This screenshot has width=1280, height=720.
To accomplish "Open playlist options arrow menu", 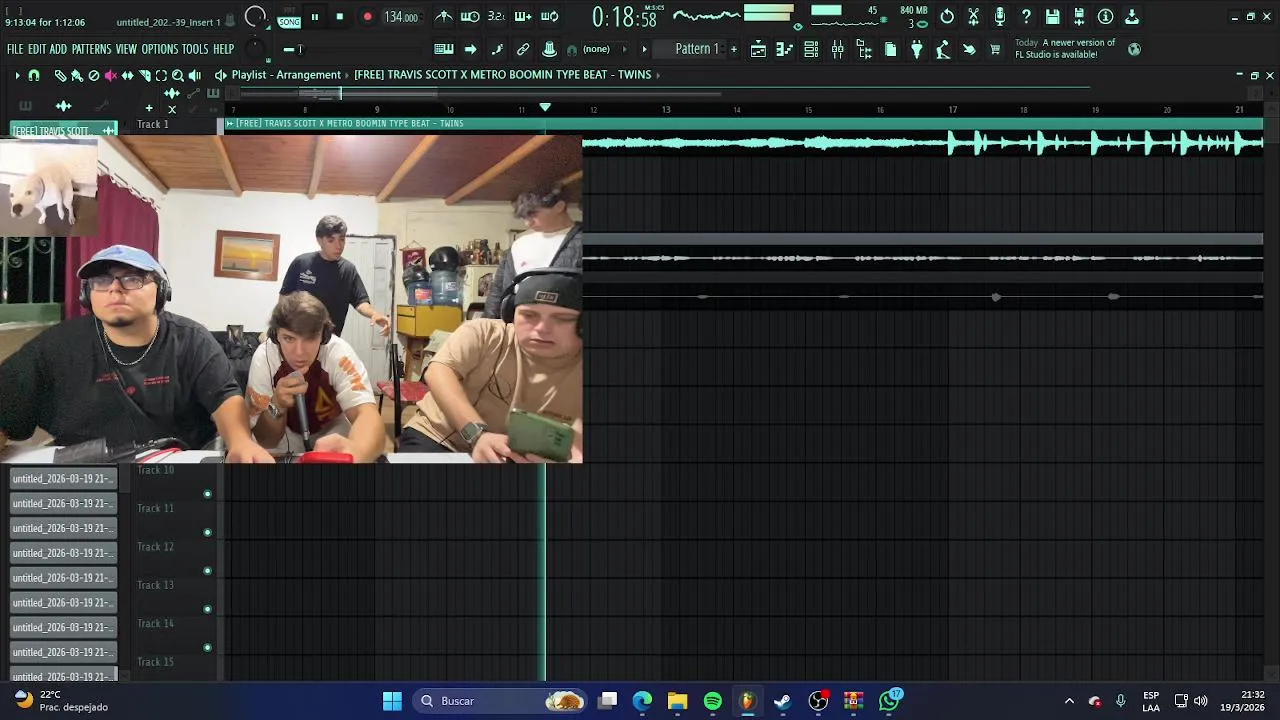I will pyautogui.click(x=17, y=75).
